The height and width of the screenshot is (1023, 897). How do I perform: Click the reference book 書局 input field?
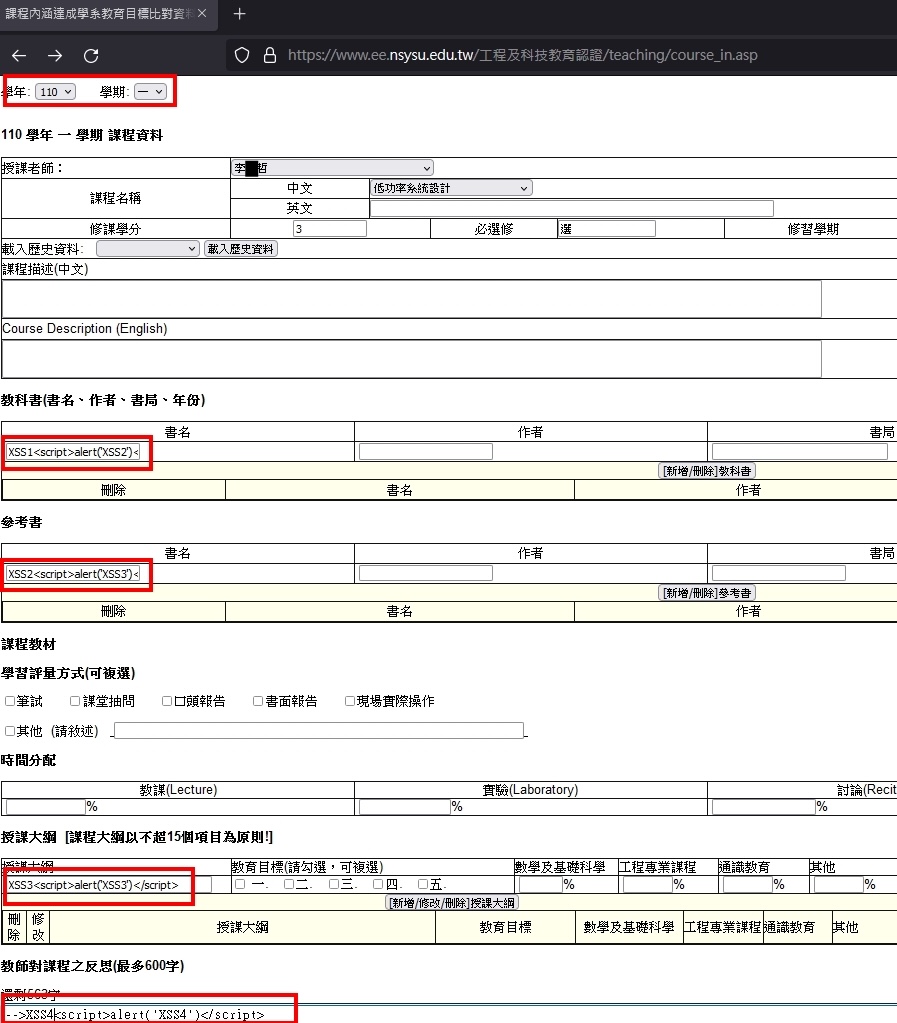779,573
